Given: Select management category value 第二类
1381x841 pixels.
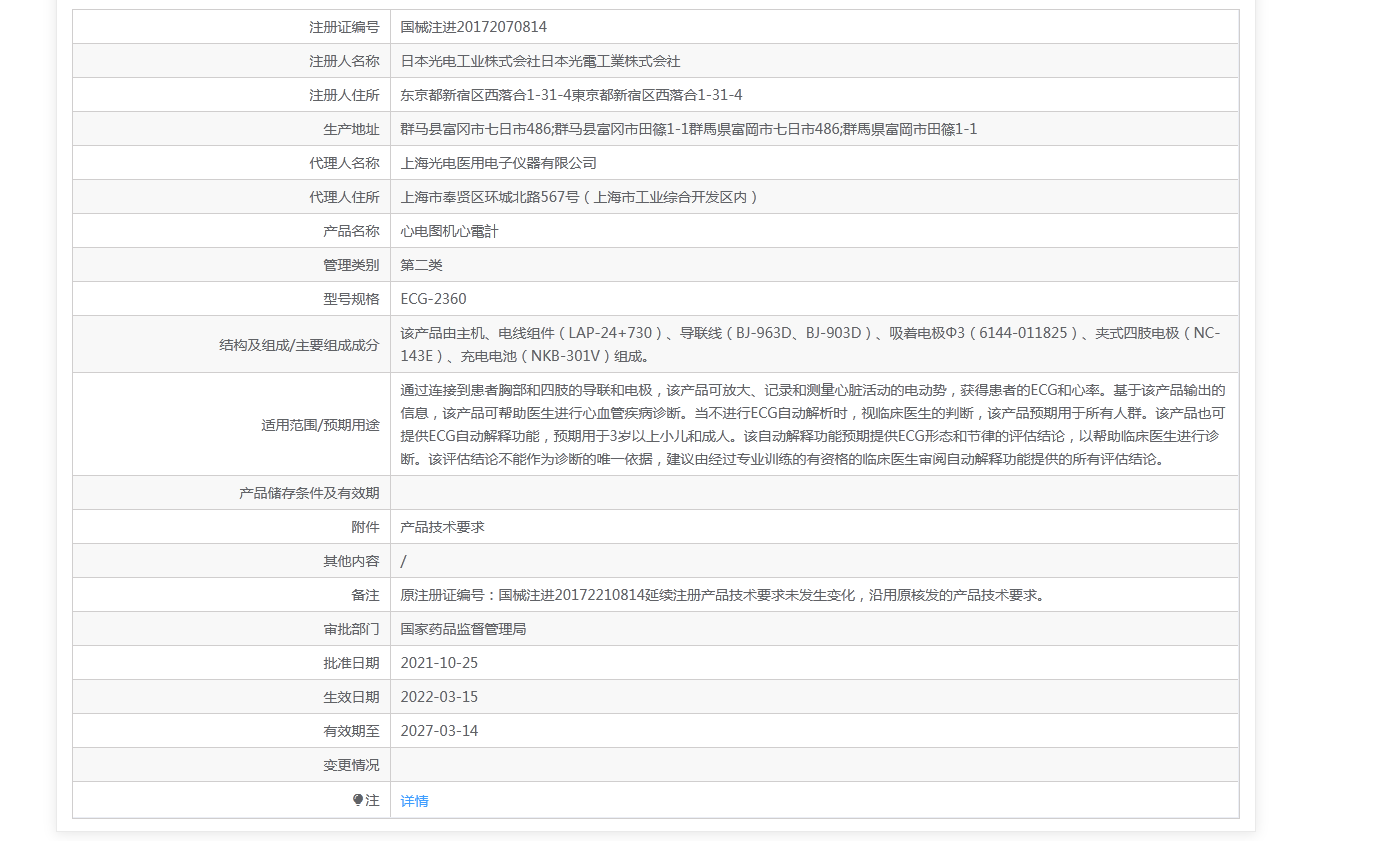Looking at the screenshot, I should pos(421,265).
